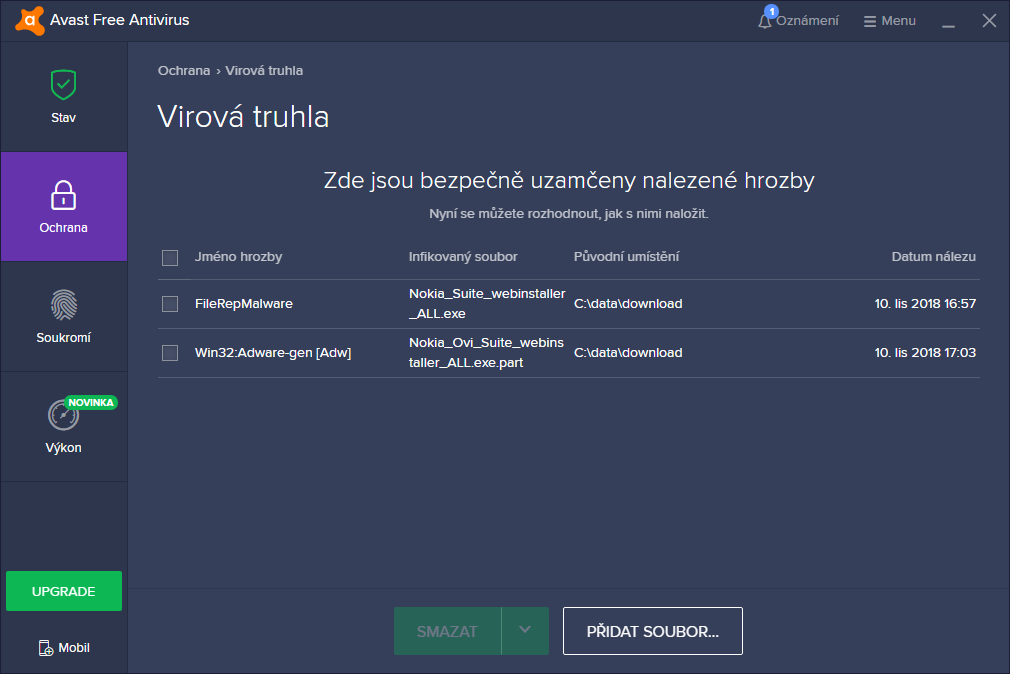
Task: Select the Win32:Adware-gen [Adw] threat name
Action: click(x=273, y=352)
